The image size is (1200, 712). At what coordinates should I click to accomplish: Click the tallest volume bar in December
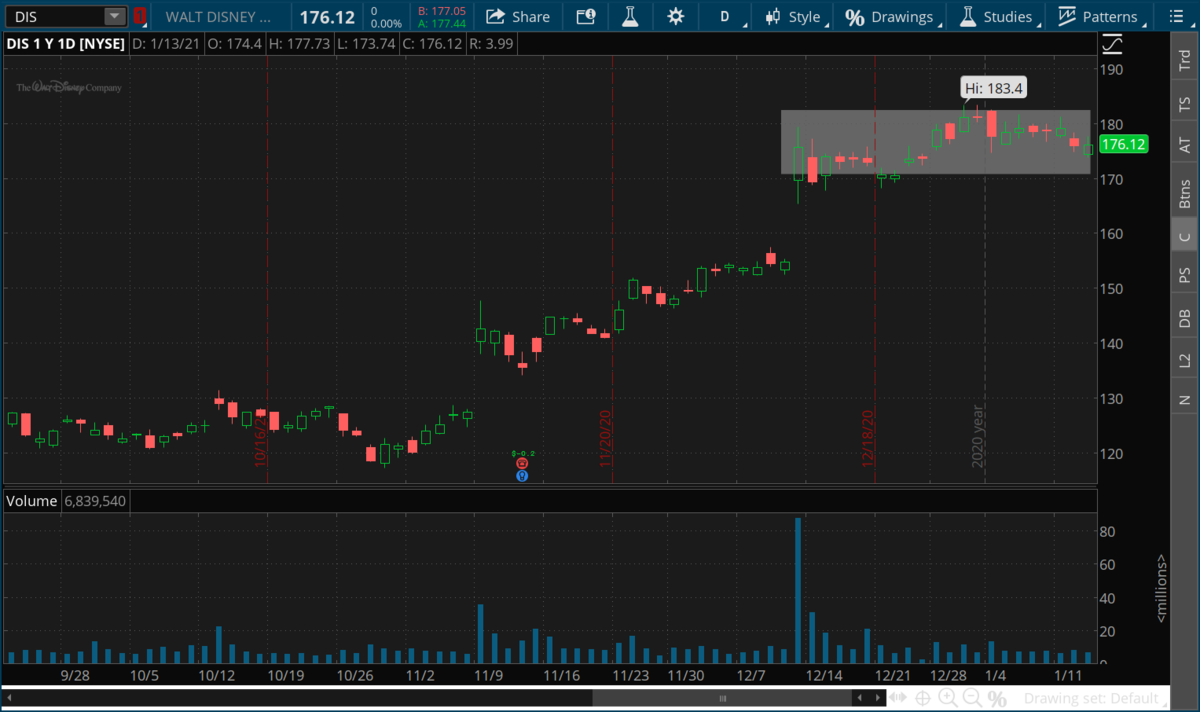point(798,590)
